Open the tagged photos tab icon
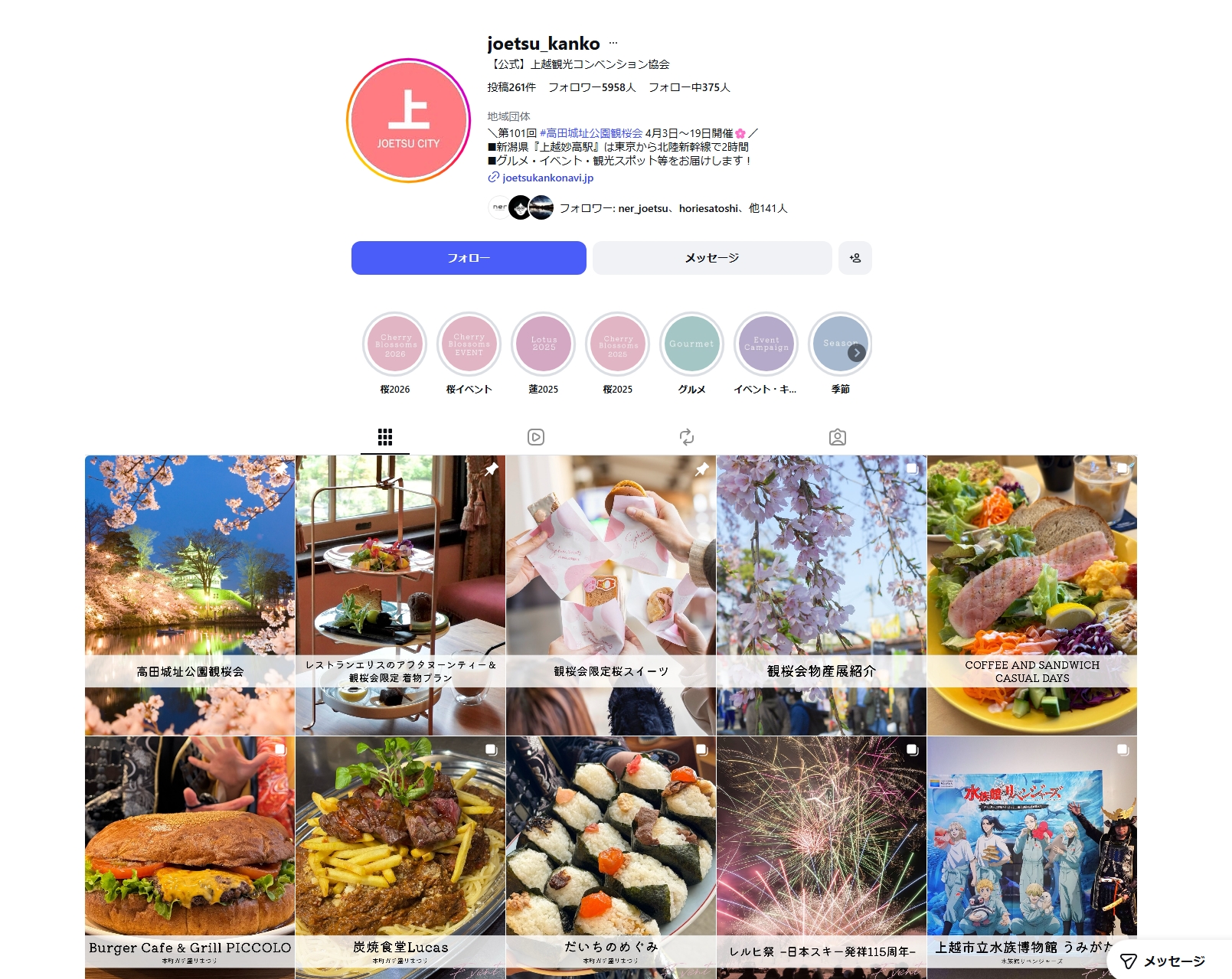1232x979 pixels. pos(838,437)
